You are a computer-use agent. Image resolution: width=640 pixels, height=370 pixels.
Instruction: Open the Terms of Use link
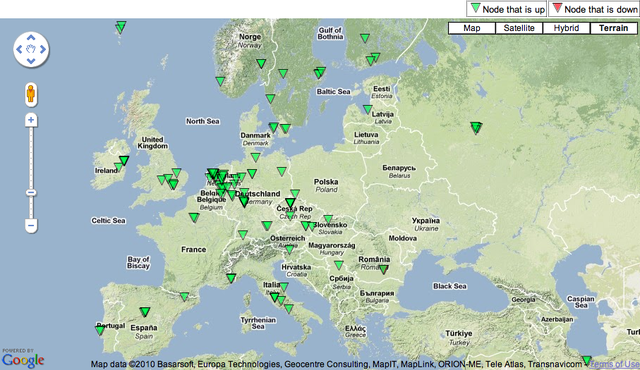pos(615,364)
